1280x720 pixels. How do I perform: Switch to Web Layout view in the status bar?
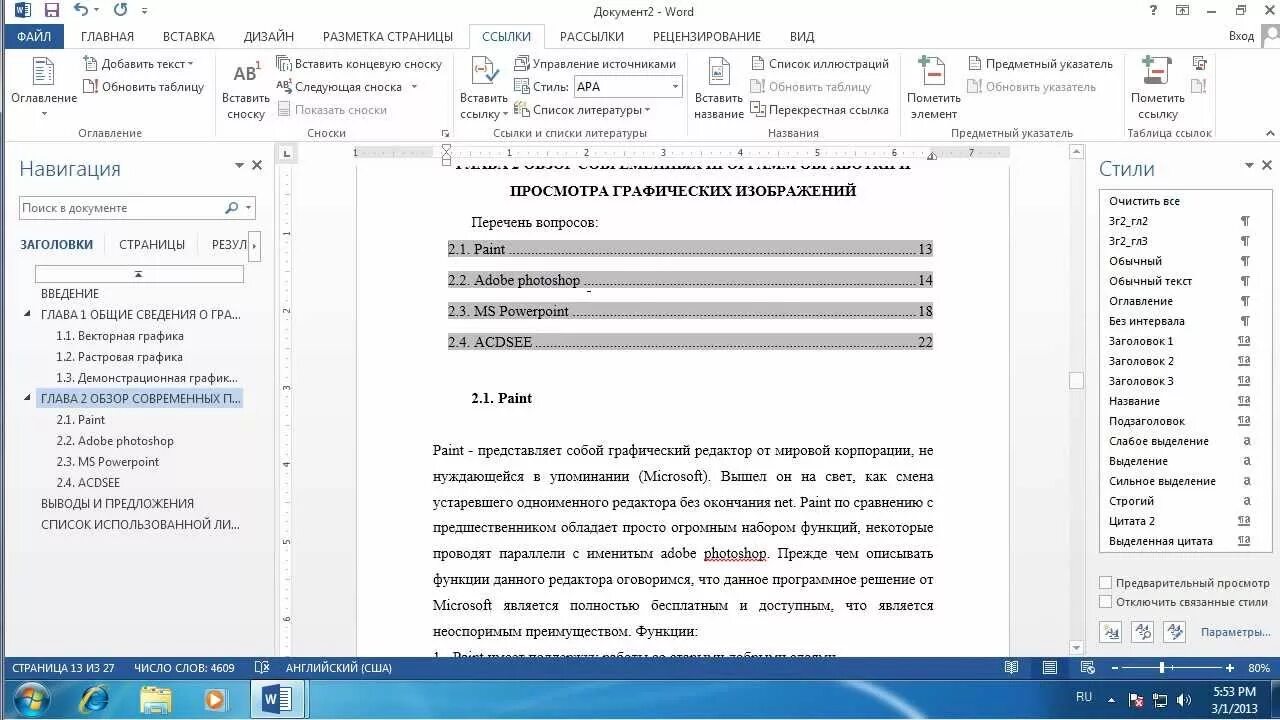pos(1088,667)
